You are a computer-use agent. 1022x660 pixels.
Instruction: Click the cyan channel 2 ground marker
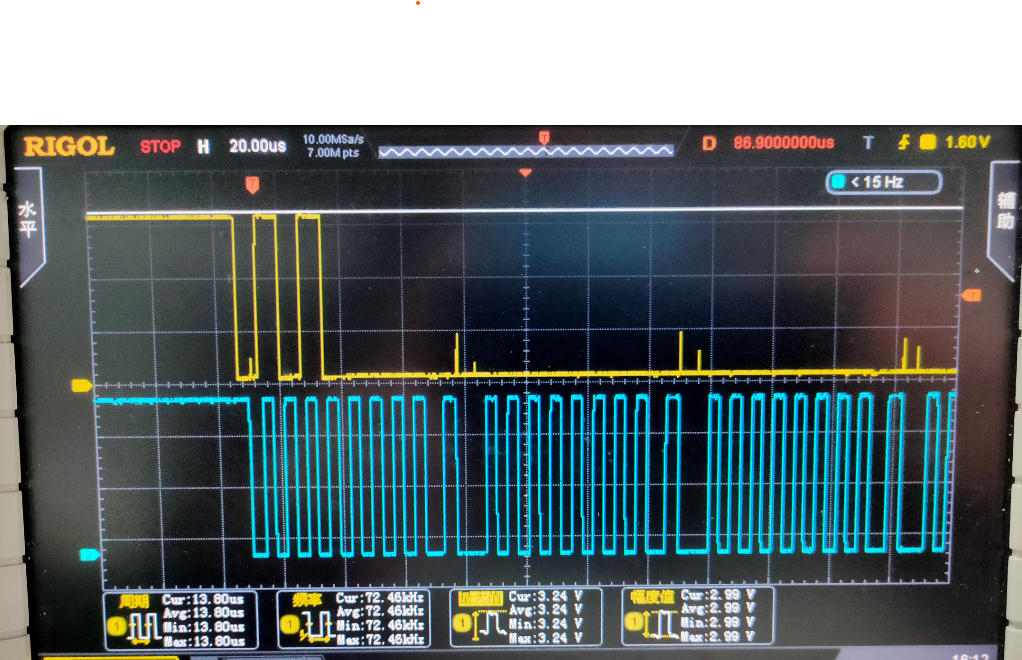(x=89, y=555)
